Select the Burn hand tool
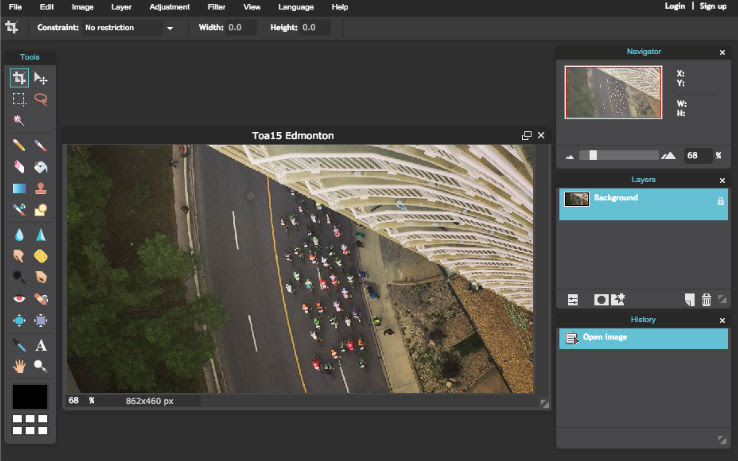This screenshot has height=461, width=738. [40, 277]
